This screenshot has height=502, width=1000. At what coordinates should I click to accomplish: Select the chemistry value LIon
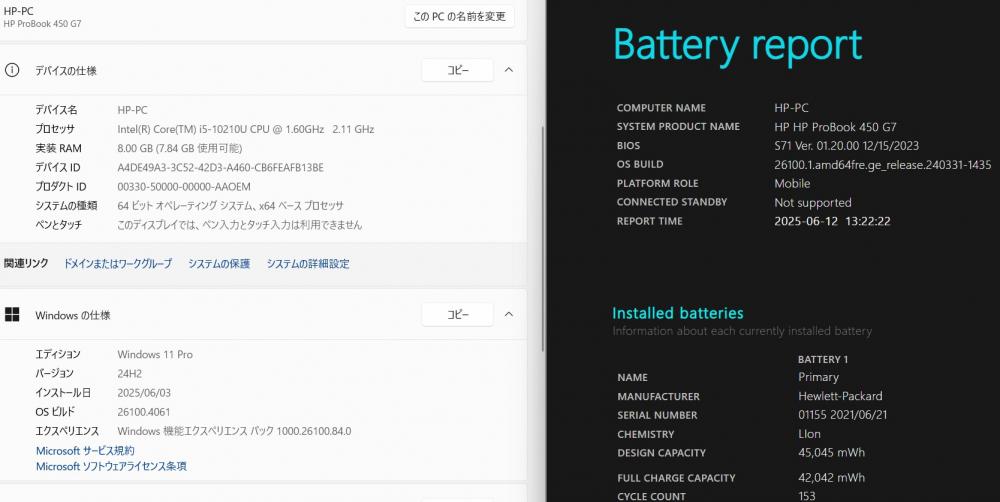coord(809,434)
